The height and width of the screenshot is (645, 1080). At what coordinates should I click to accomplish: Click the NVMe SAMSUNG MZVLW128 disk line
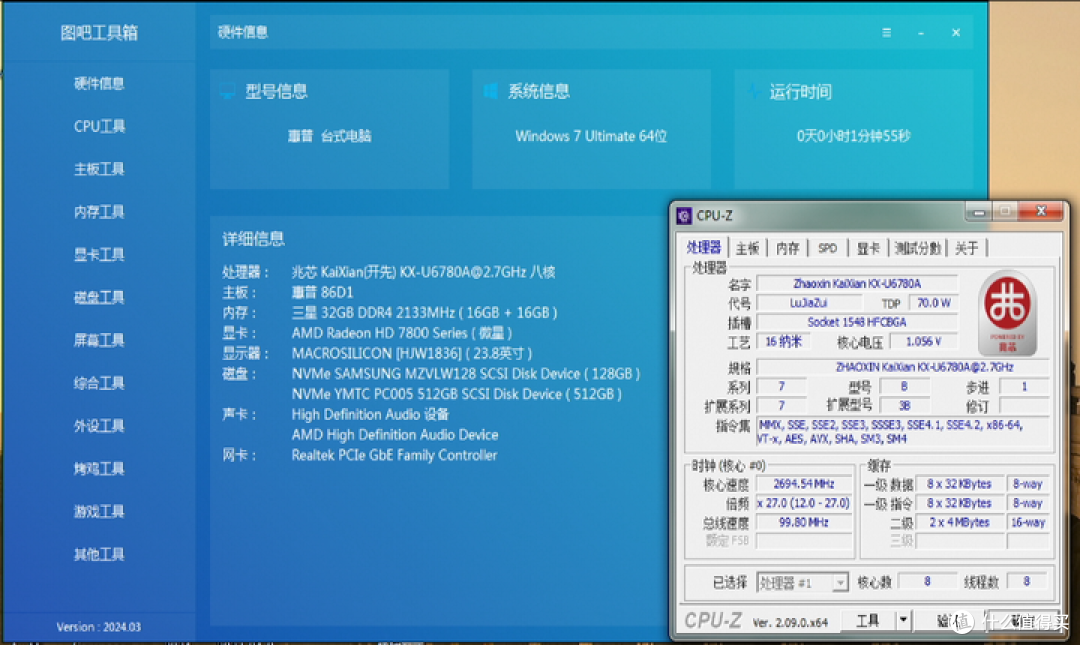point(466,374)
